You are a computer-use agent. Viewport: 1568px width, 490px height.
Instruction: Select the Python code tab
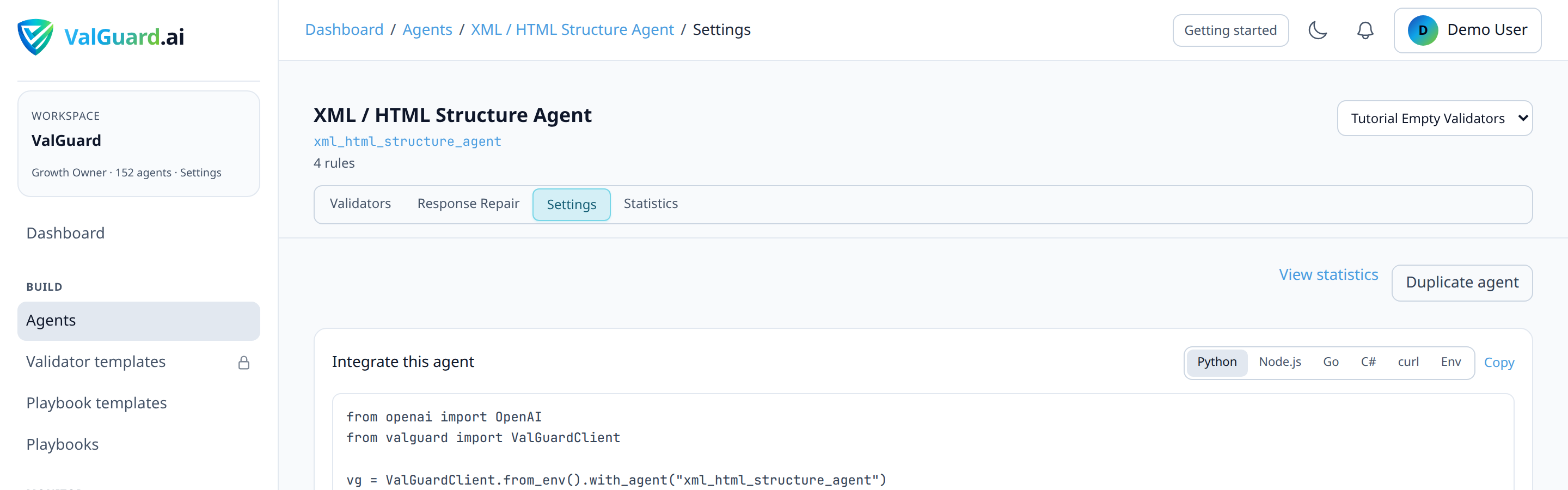pyautogui.click(x=1217, y=362)
